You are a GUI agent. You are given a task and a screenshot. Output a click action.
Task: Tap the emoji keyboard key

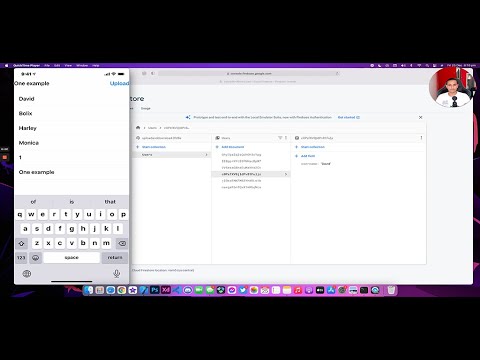click(x=36, y=257)
